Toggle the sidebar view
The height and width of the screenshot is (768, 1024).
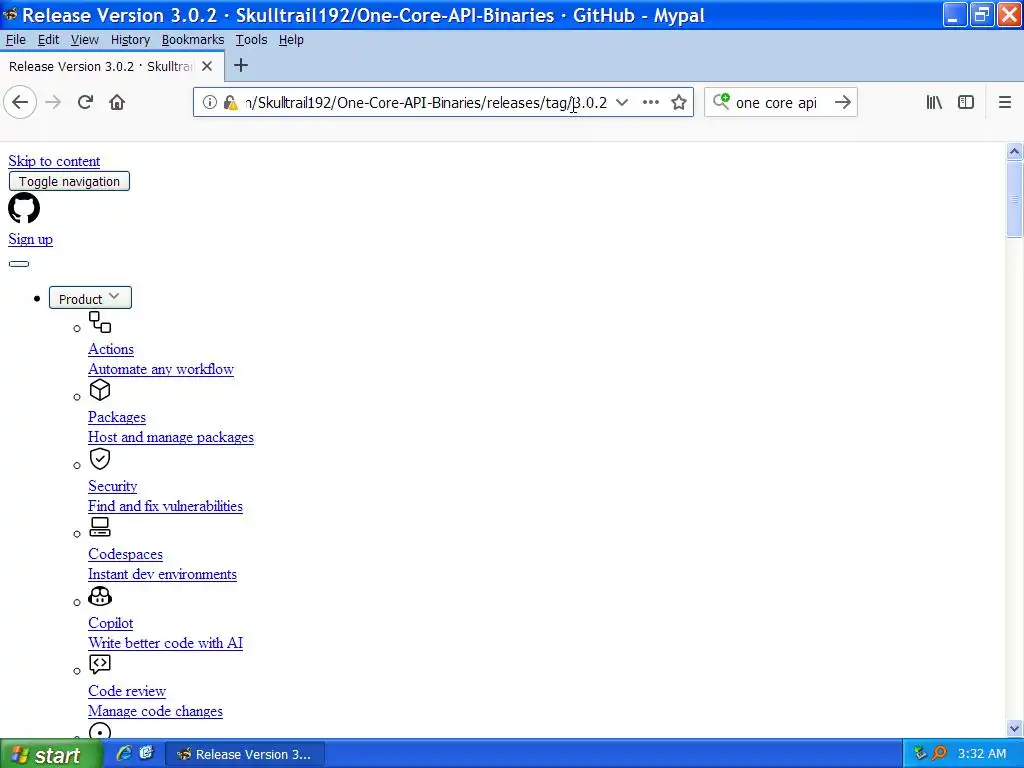coord(966,103)
